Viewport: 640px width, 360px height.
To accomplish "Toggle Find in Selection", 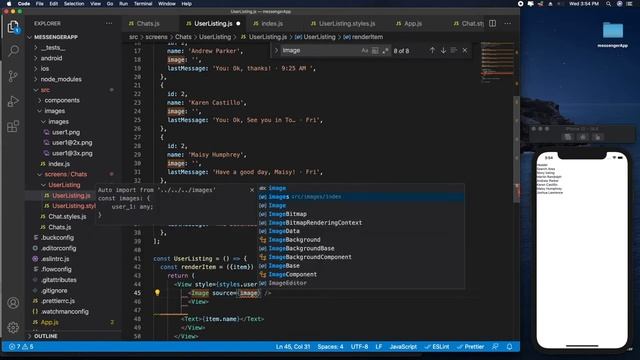I will [x=454, y=51].
